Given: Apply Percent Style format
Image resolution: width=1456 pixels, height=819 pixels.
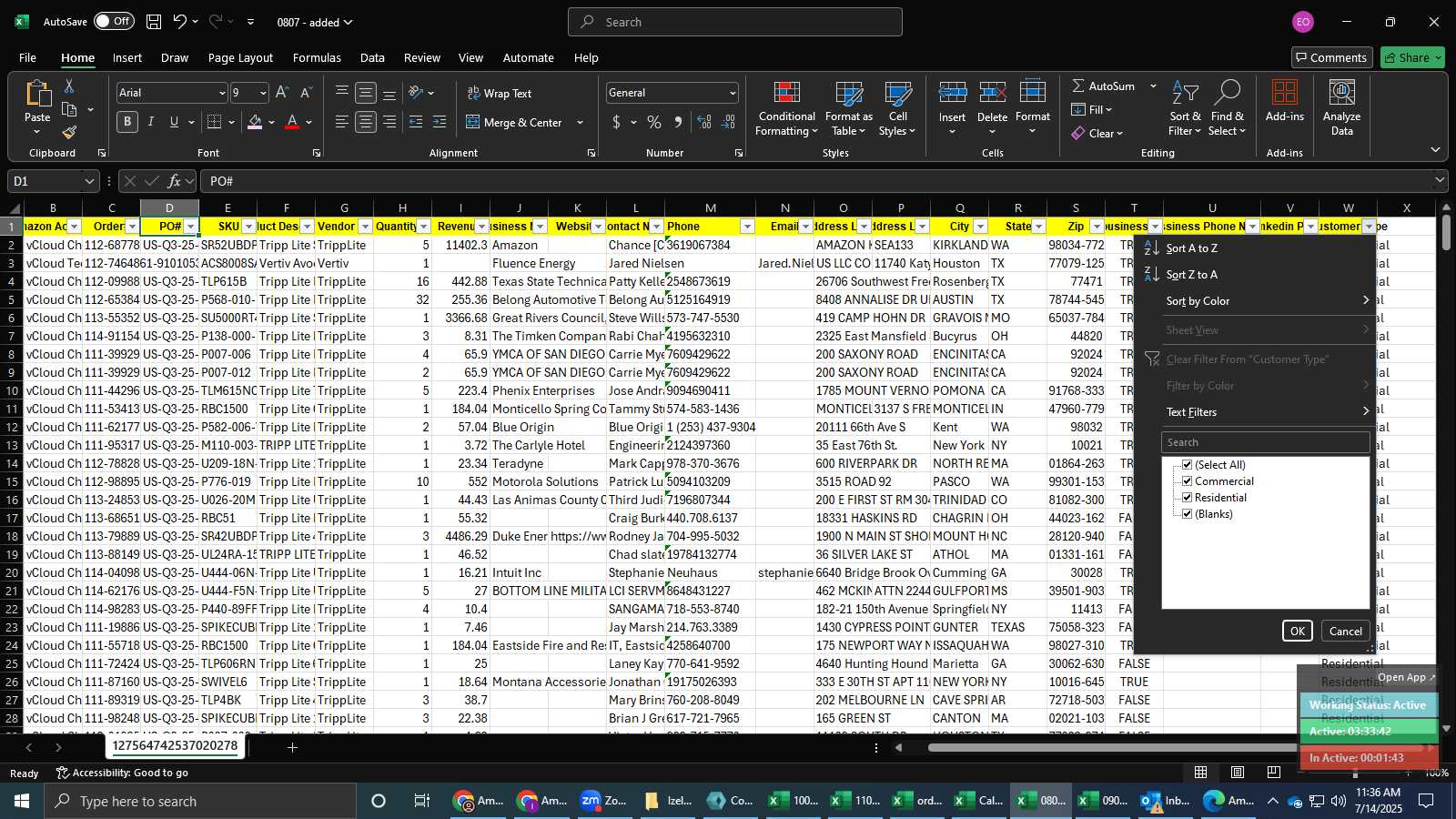Looking at the screenshot, I should (654, 122).
